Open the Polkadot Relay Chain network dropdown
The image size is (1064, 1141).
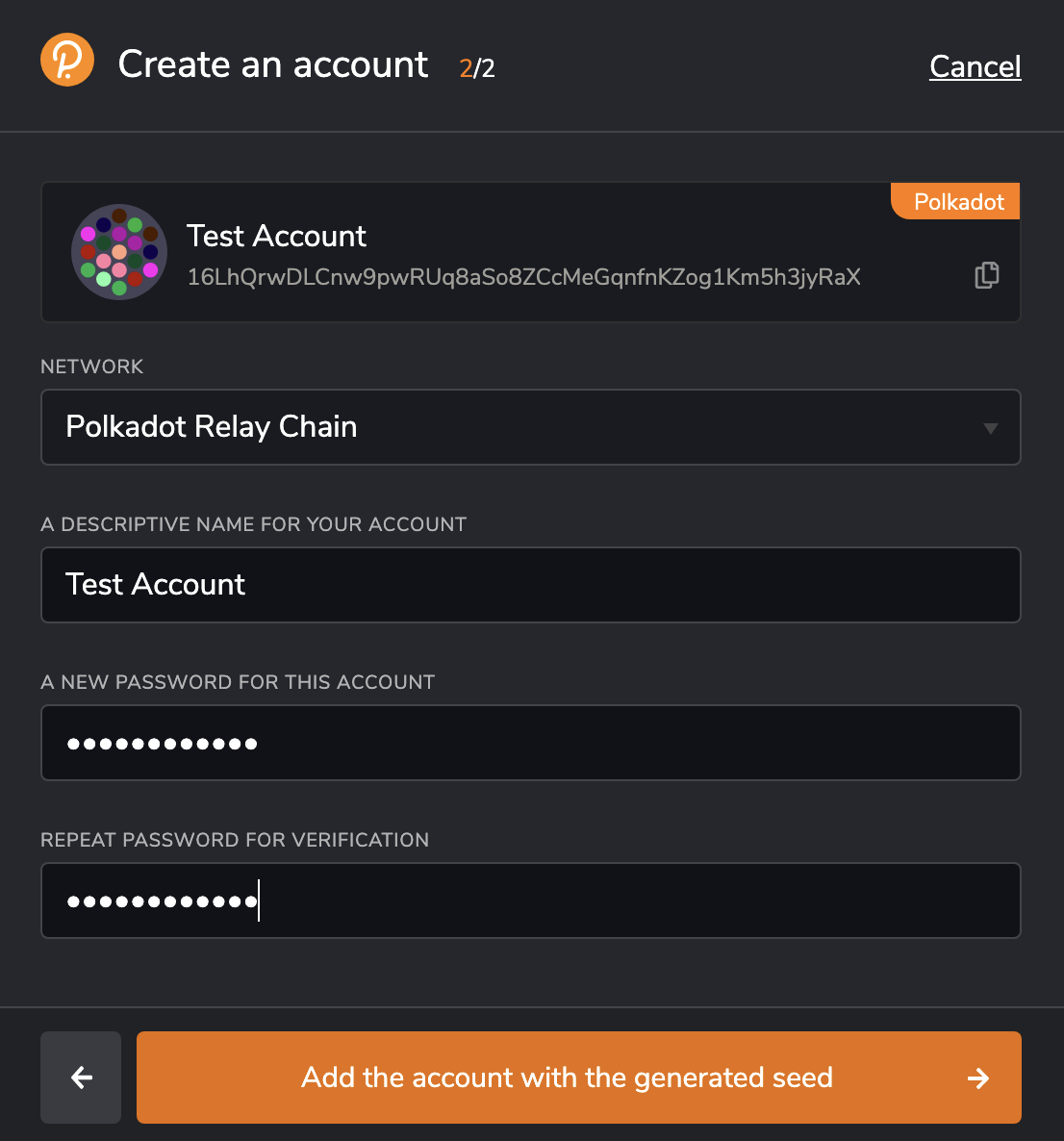click(530, 427)
